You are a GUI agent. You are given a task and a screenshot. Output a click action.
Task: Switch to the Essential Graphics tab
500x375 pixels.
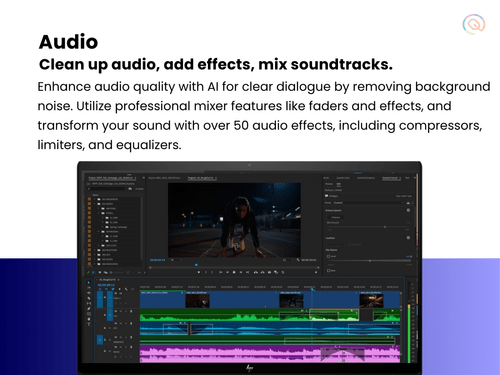[366, 178]
